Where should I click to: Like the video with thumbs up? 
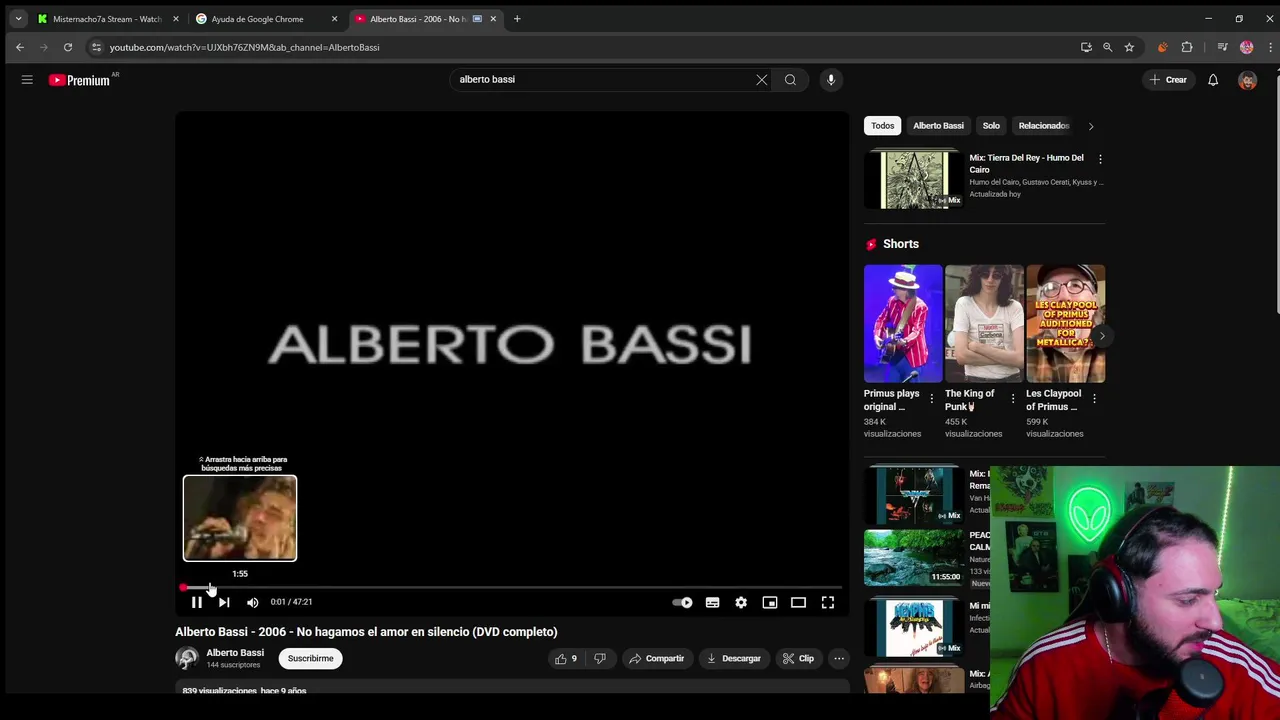566,659
